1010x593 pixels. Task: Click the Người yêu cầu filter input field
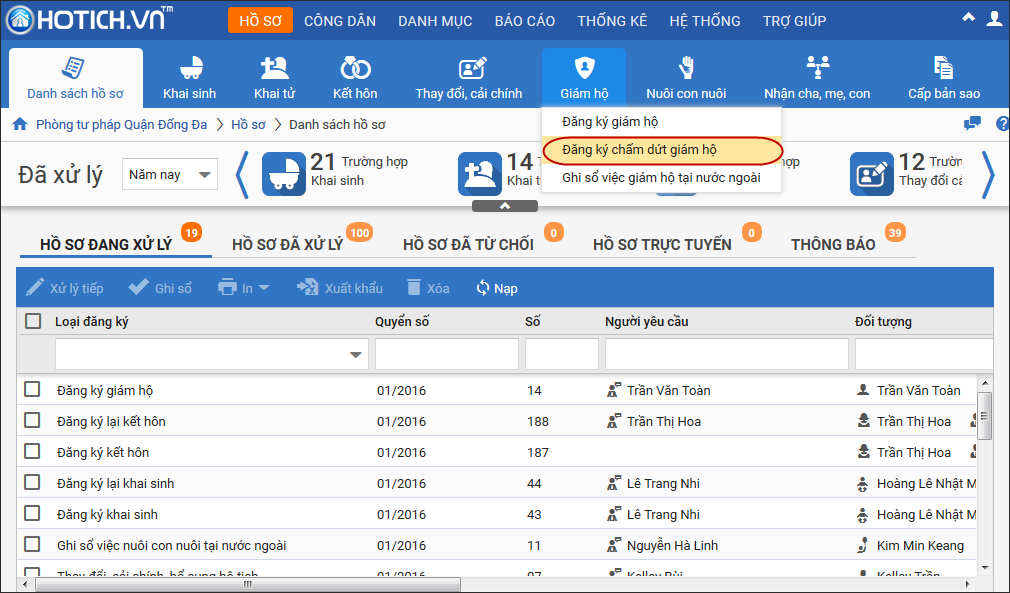726,354
